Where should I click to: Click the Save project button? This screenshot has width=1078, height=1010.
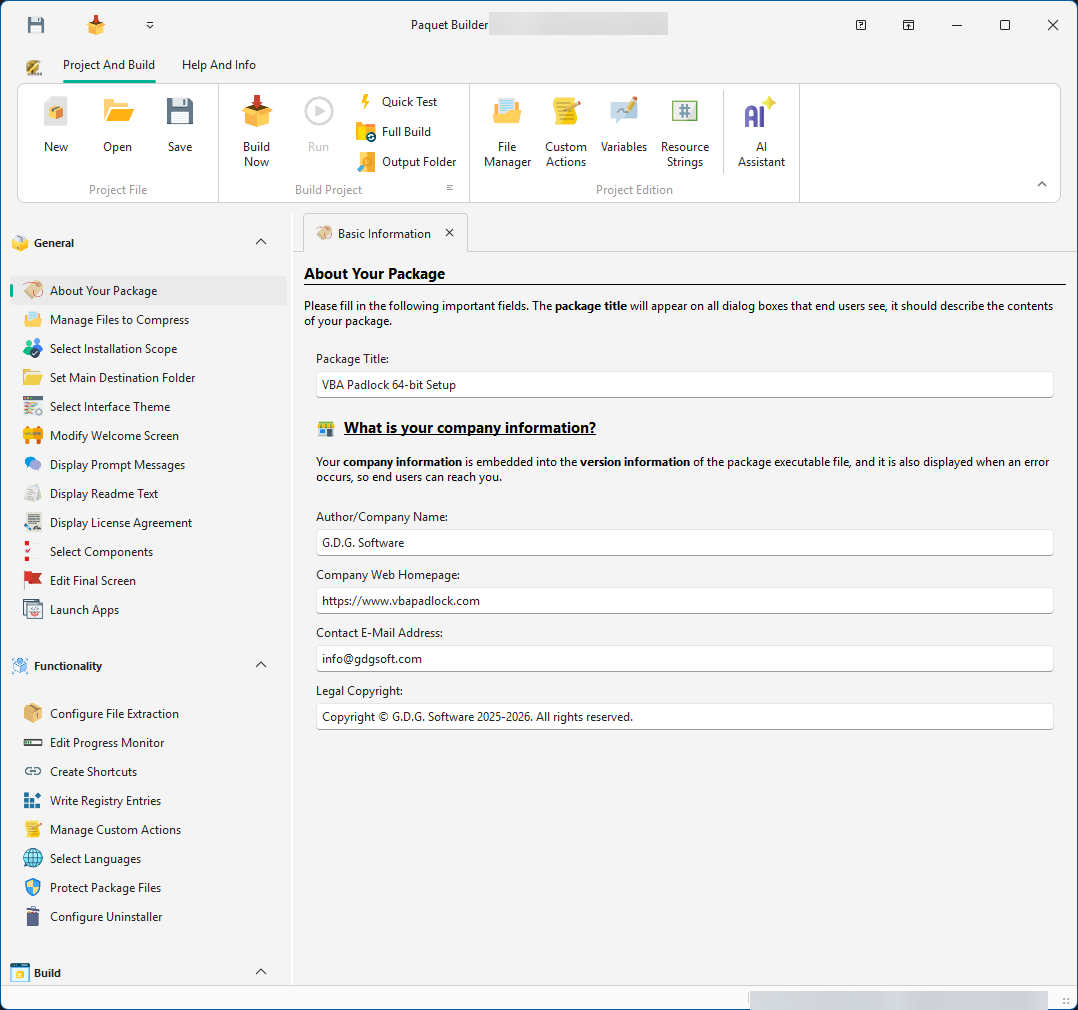(180, 125)
